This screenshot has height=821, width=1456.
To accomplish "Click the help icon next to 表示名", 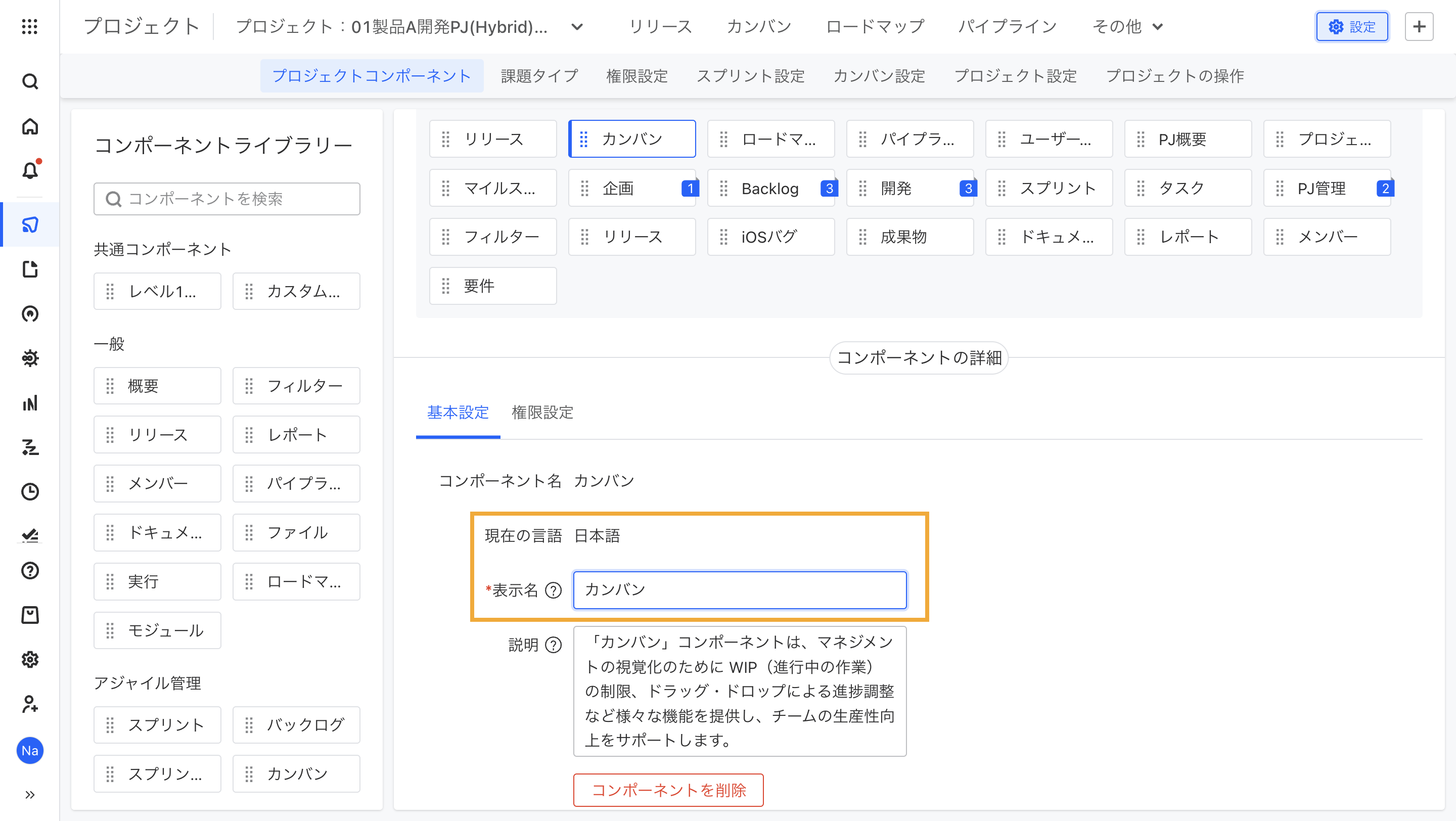I will pyautogui.click(x=553, y=590).
